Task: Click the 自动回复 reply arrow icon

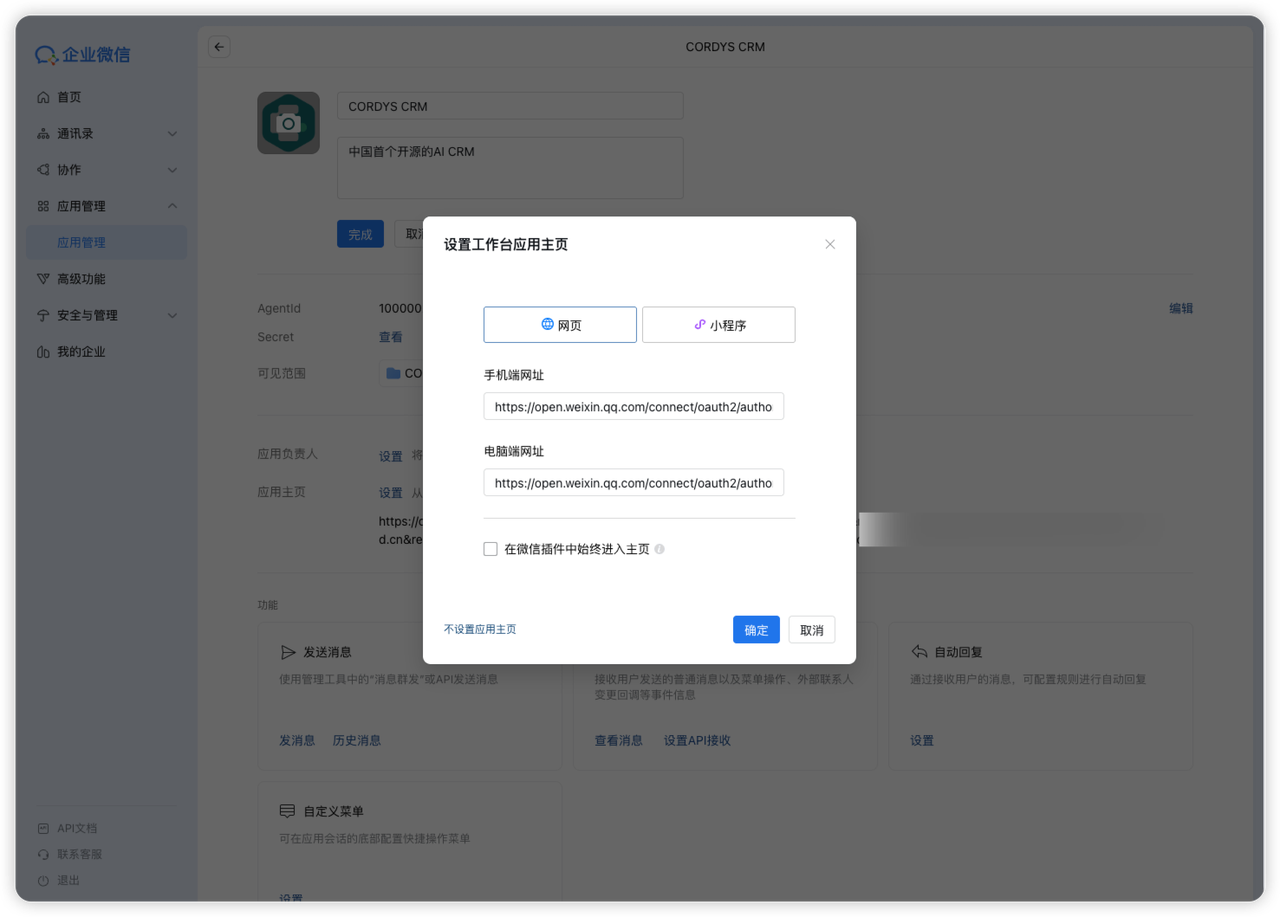Action: [x=919, y=652]
